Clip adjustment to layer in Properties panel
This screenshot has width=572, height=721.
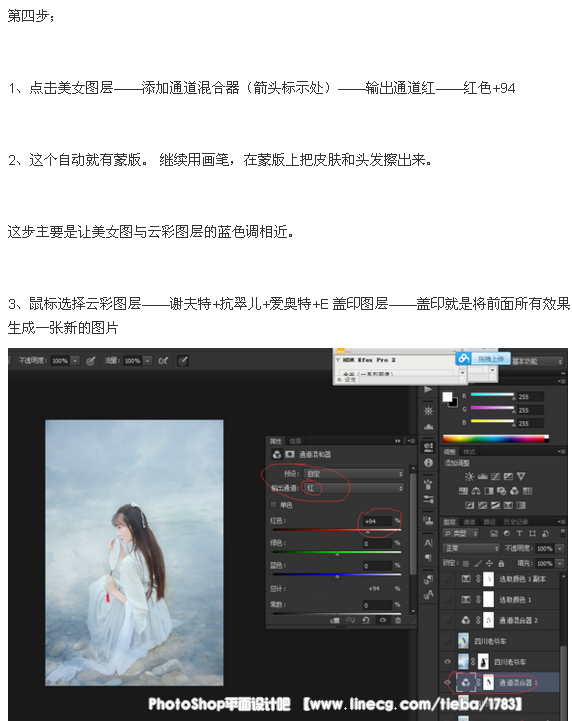pyautogui.click(x=335, y=620)
